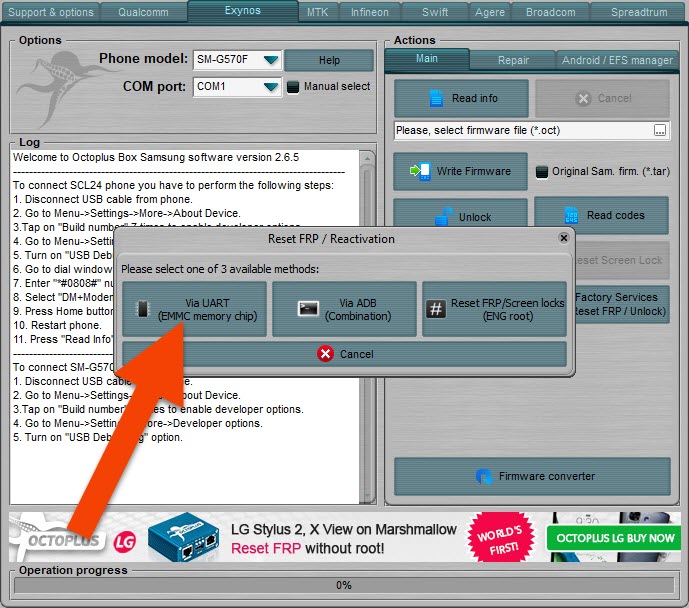Click Cancel in the Reset FRP dialog

point(344,354)
